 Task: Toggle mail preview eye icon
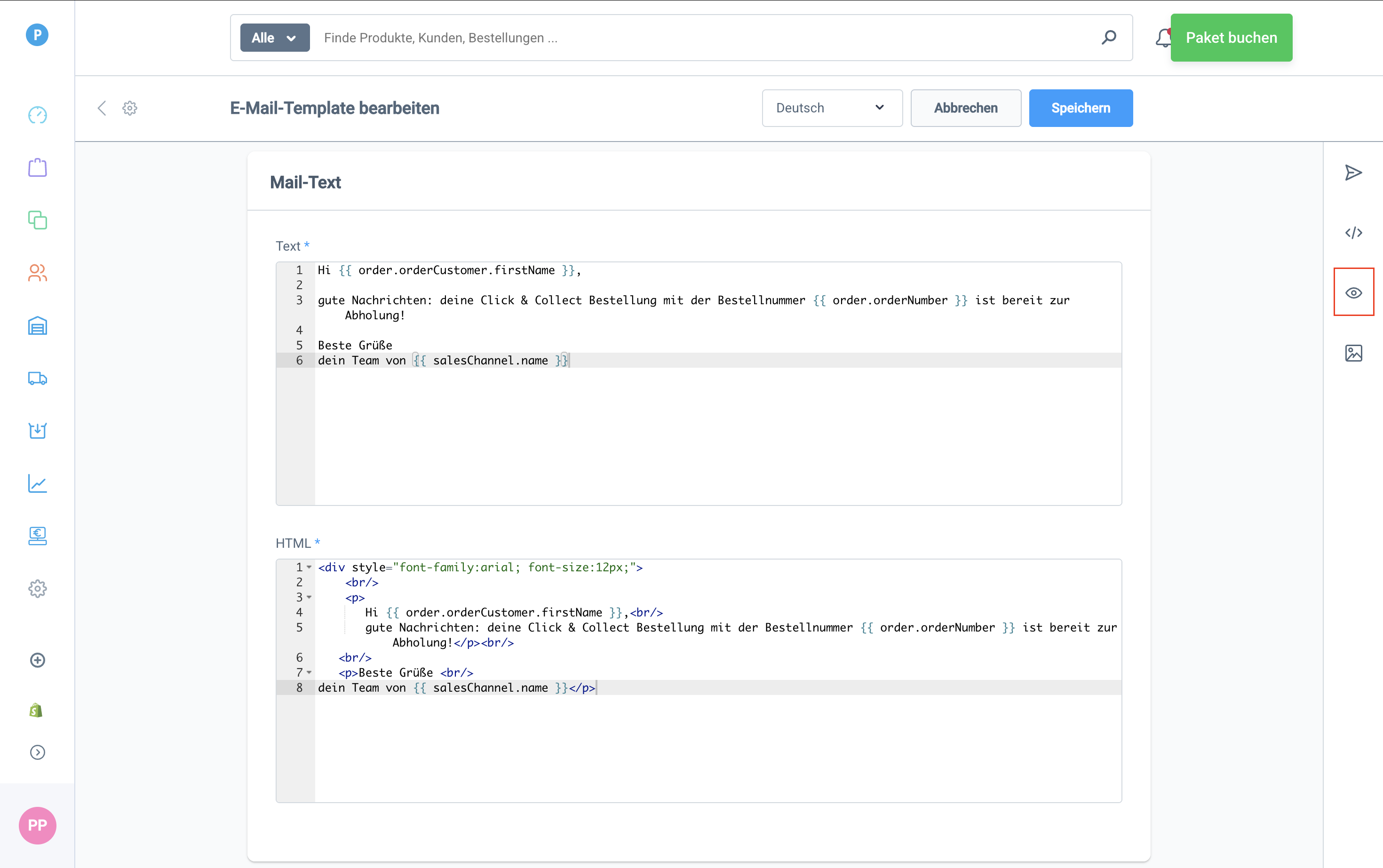click(1353, 293)
